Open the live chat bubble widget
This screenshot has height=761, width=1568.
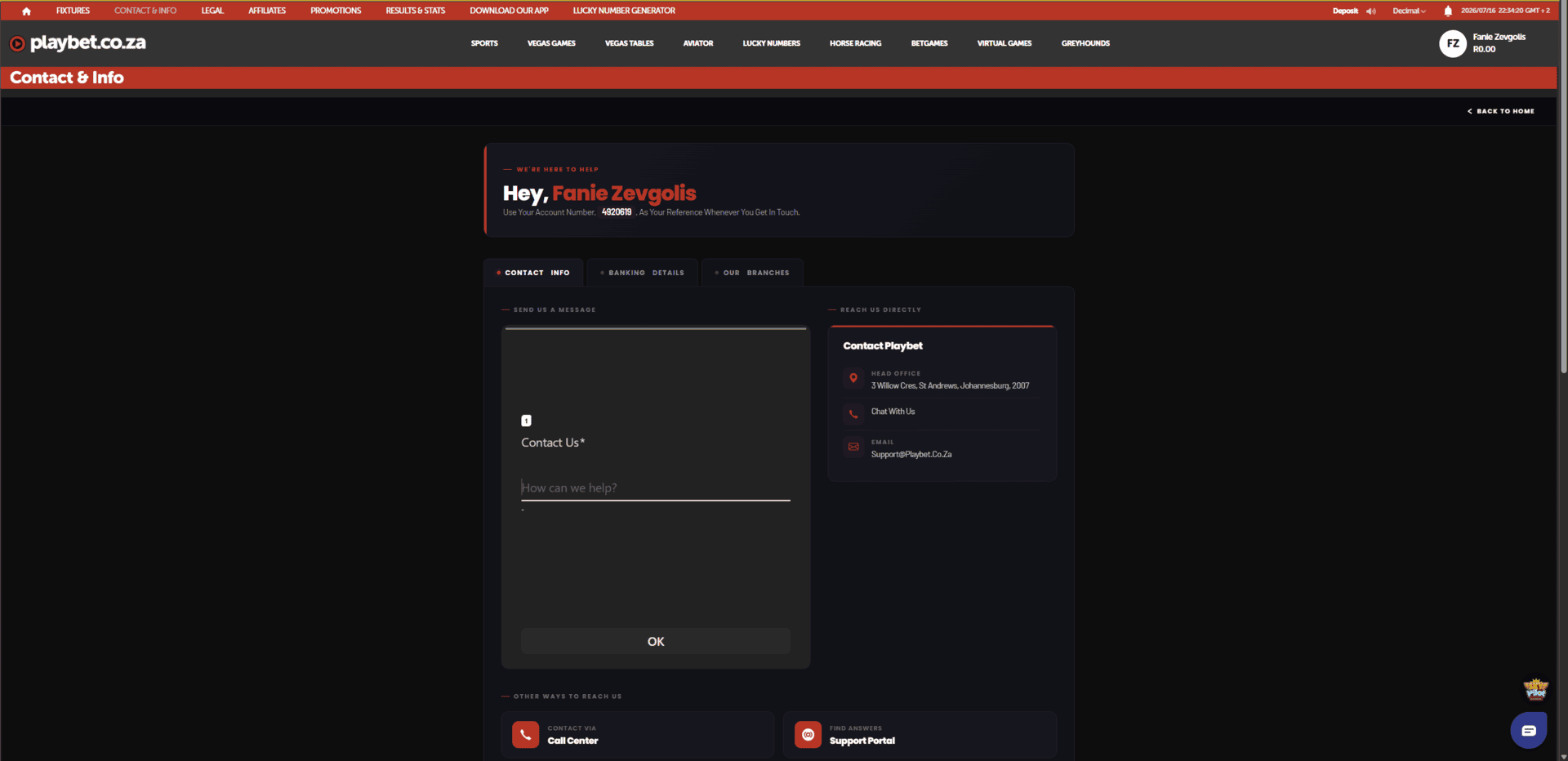(1529, 730)
